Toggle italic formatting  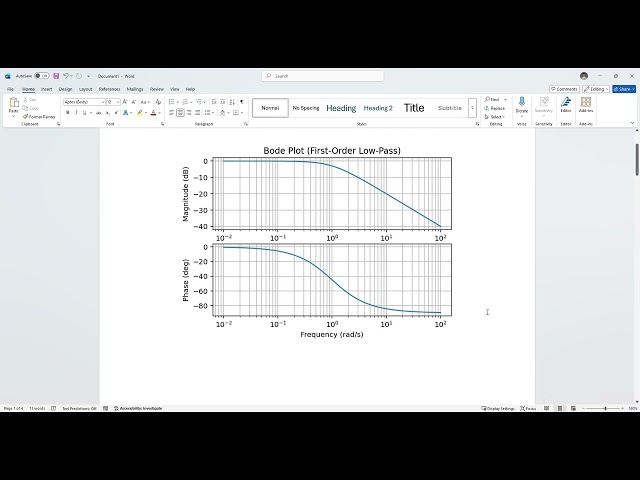click(76, 113)
